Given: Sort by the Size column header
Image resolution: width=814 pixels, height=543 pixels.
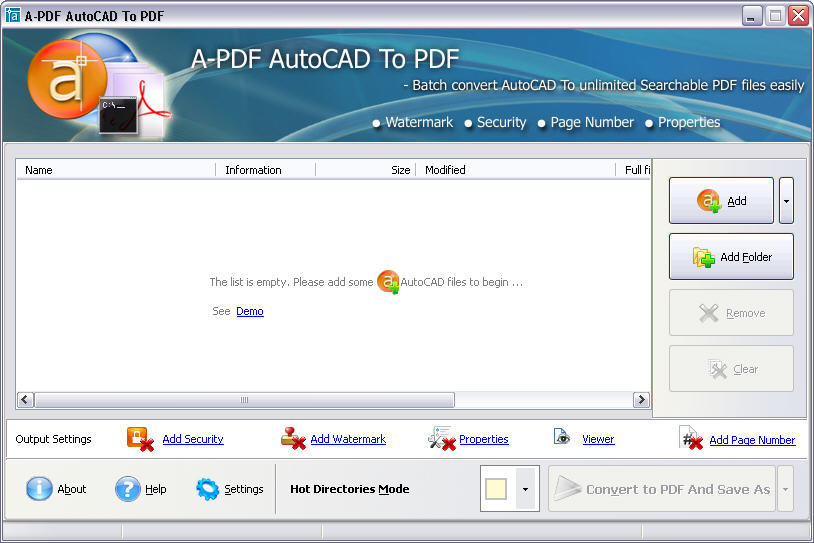Looking at the screenshot, I should pos(365,170).
